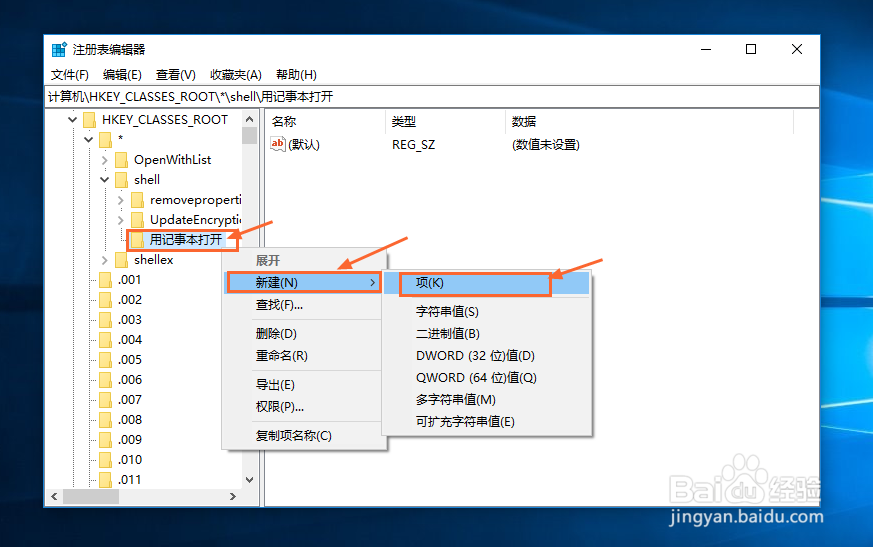This screenshot has height=547, width=873.
Task: Minimize the Registry Editor window
Action: (x=706, y=50)
